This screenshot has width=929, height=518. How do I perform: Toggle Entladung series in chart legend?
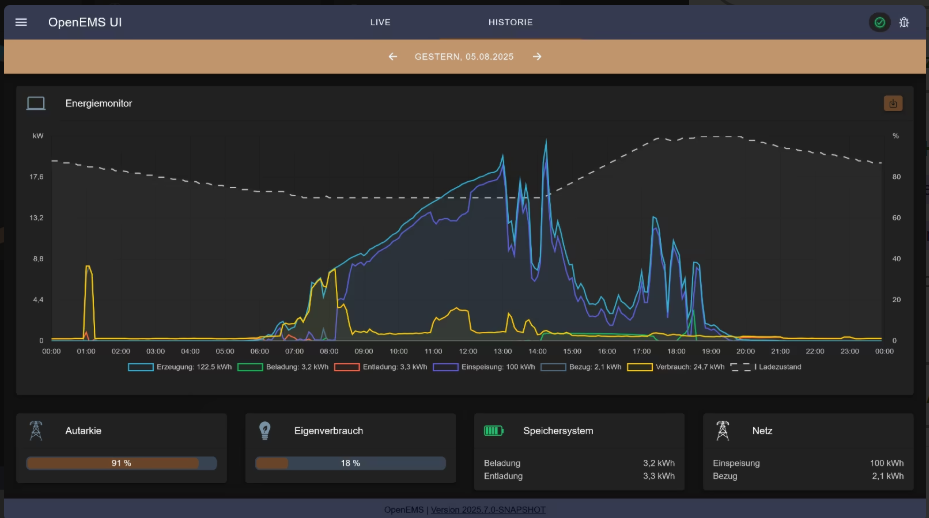(x=380, y=367)
